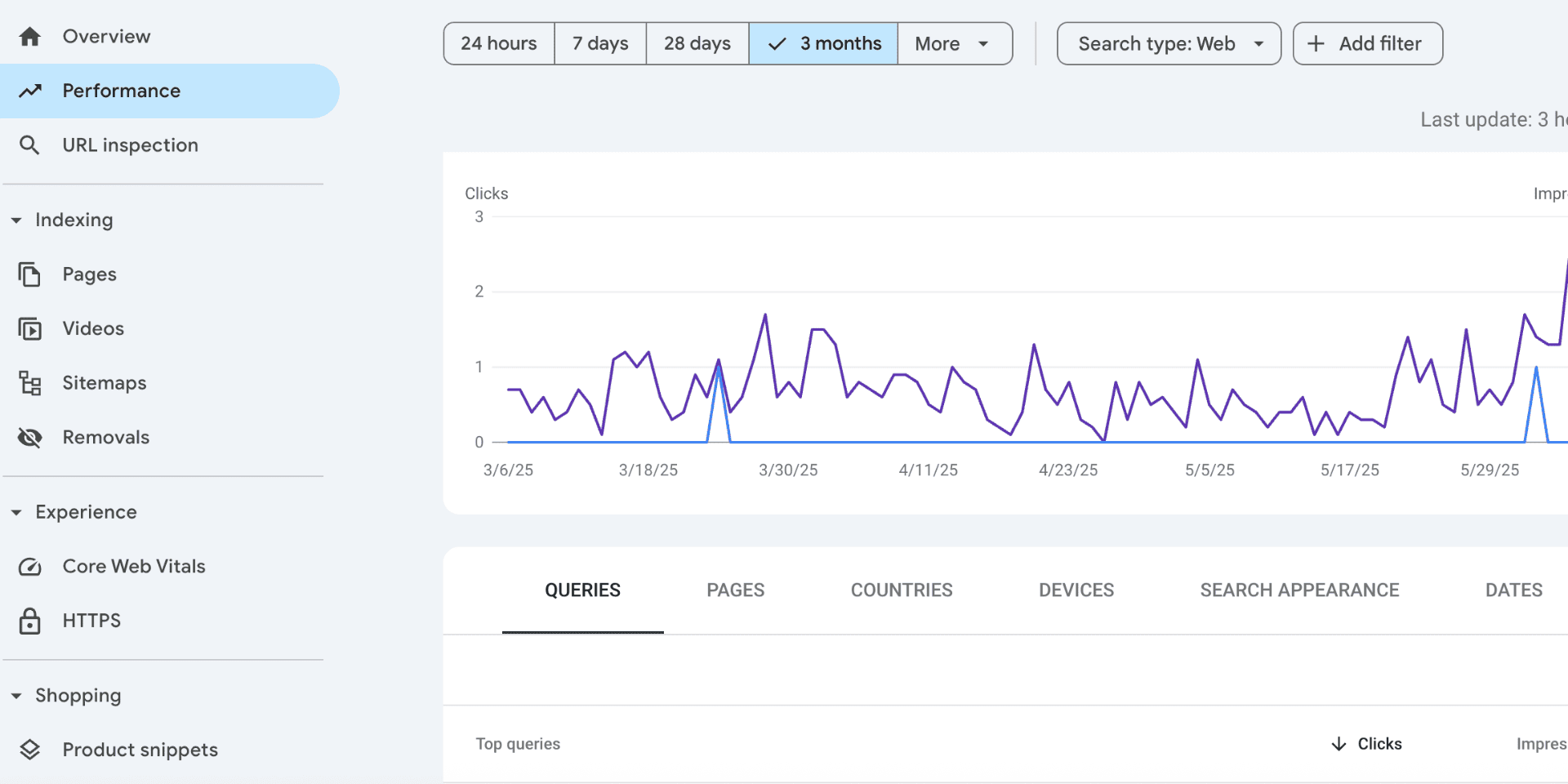Open Search type: Web dropdown
Screen dimensions: 1568x784
pos(1169,44)
